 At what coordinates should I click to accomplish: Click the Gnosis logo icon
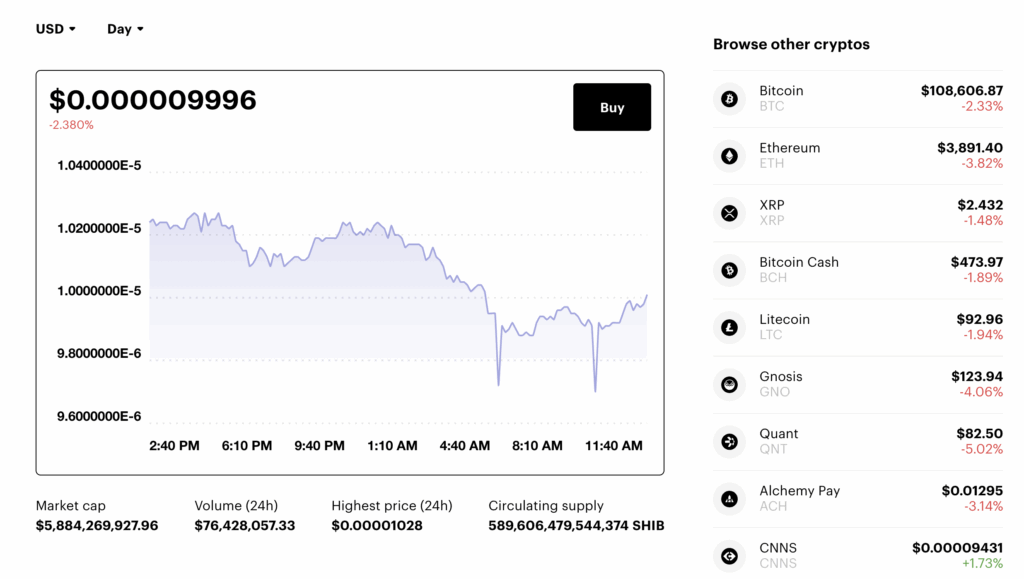point(729,384)
